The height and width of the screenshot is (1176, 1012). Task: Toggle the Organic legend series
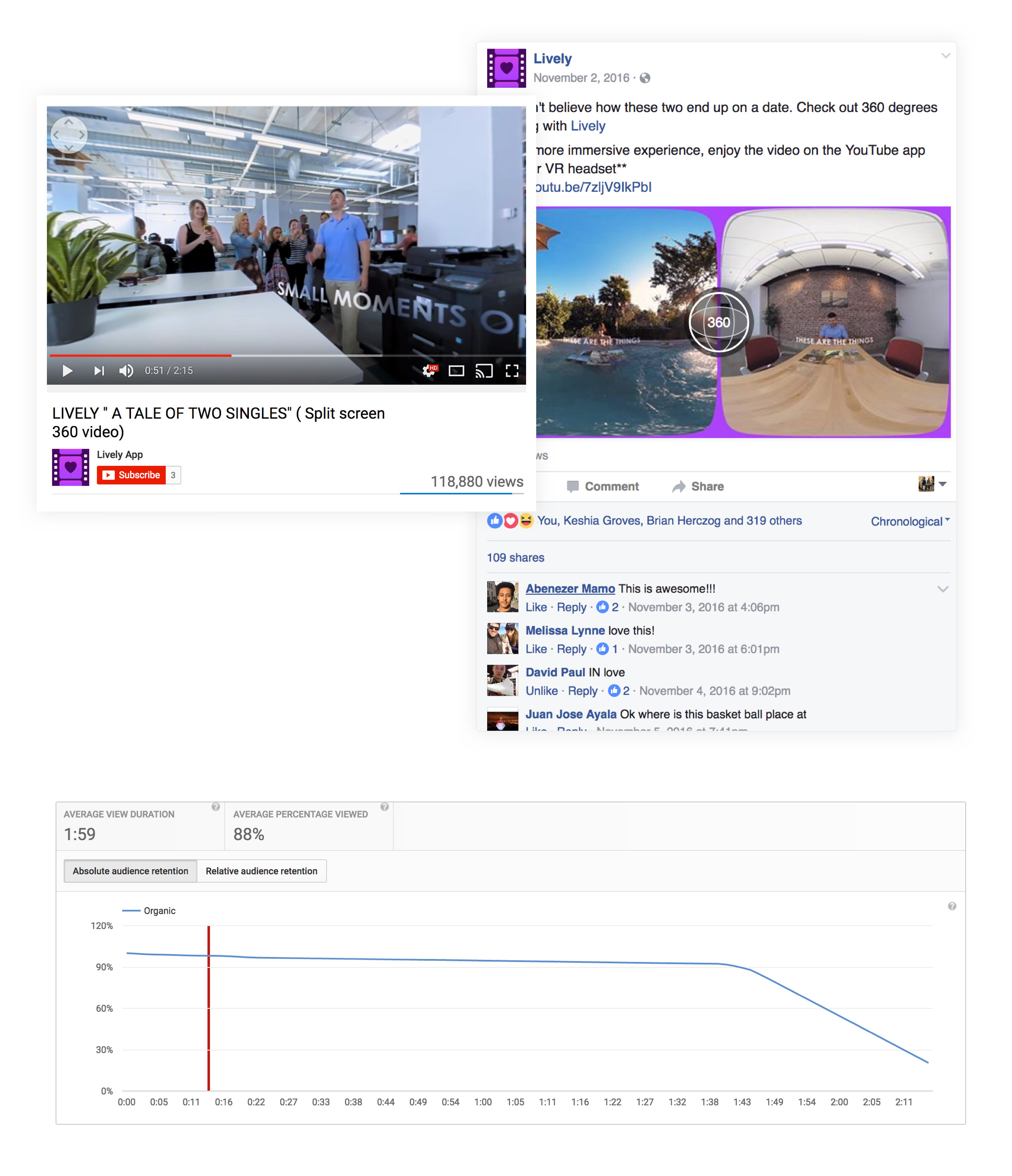[x=149, y=911]
